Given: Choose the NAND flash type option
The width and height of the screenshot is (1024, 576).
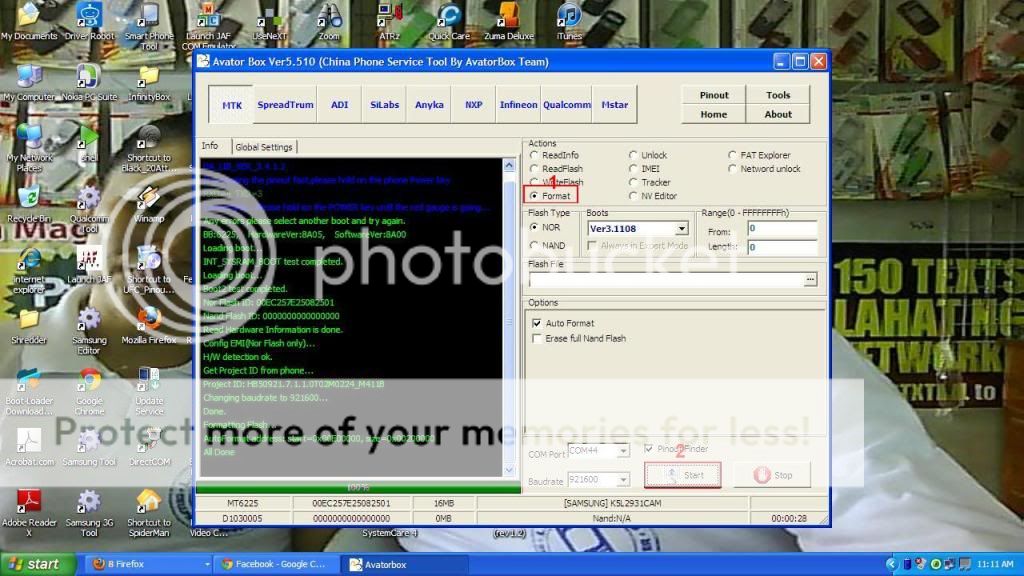Looking at the screenshot, I should (533, 245).
